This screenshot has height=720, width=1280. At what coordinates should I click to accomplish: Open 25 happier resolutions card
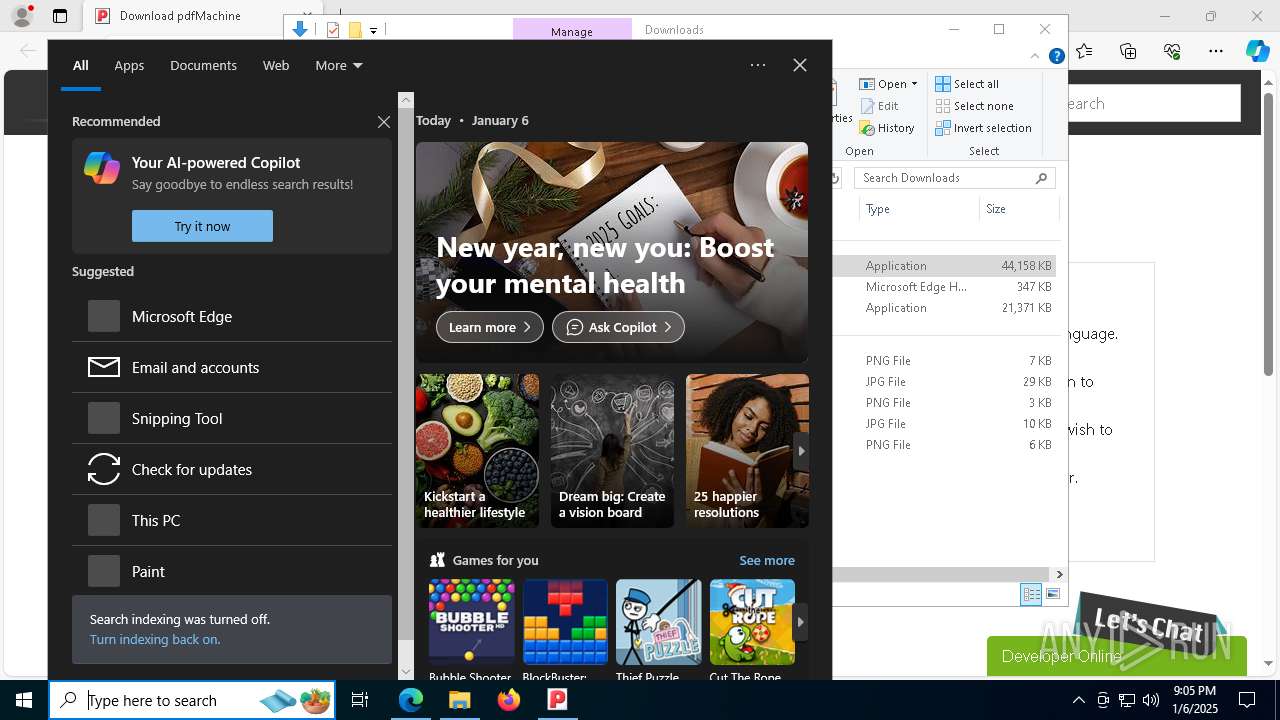pyautogui.click(x=747, y=451)
